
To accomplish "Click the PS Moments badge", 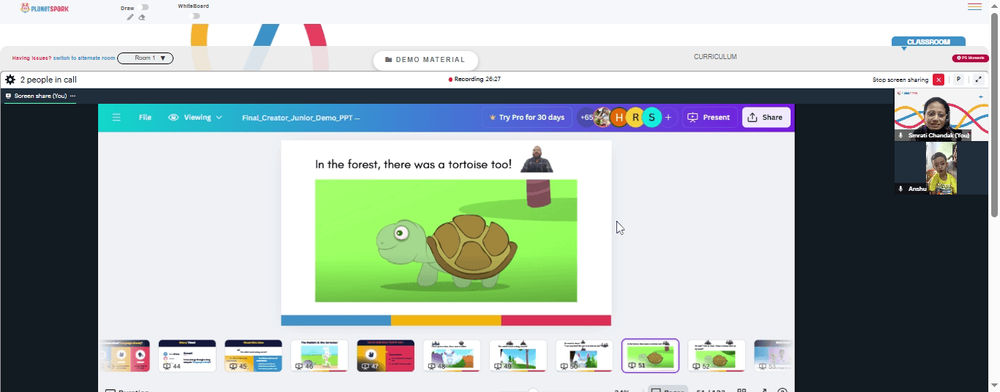I will [x=970, y=58].
